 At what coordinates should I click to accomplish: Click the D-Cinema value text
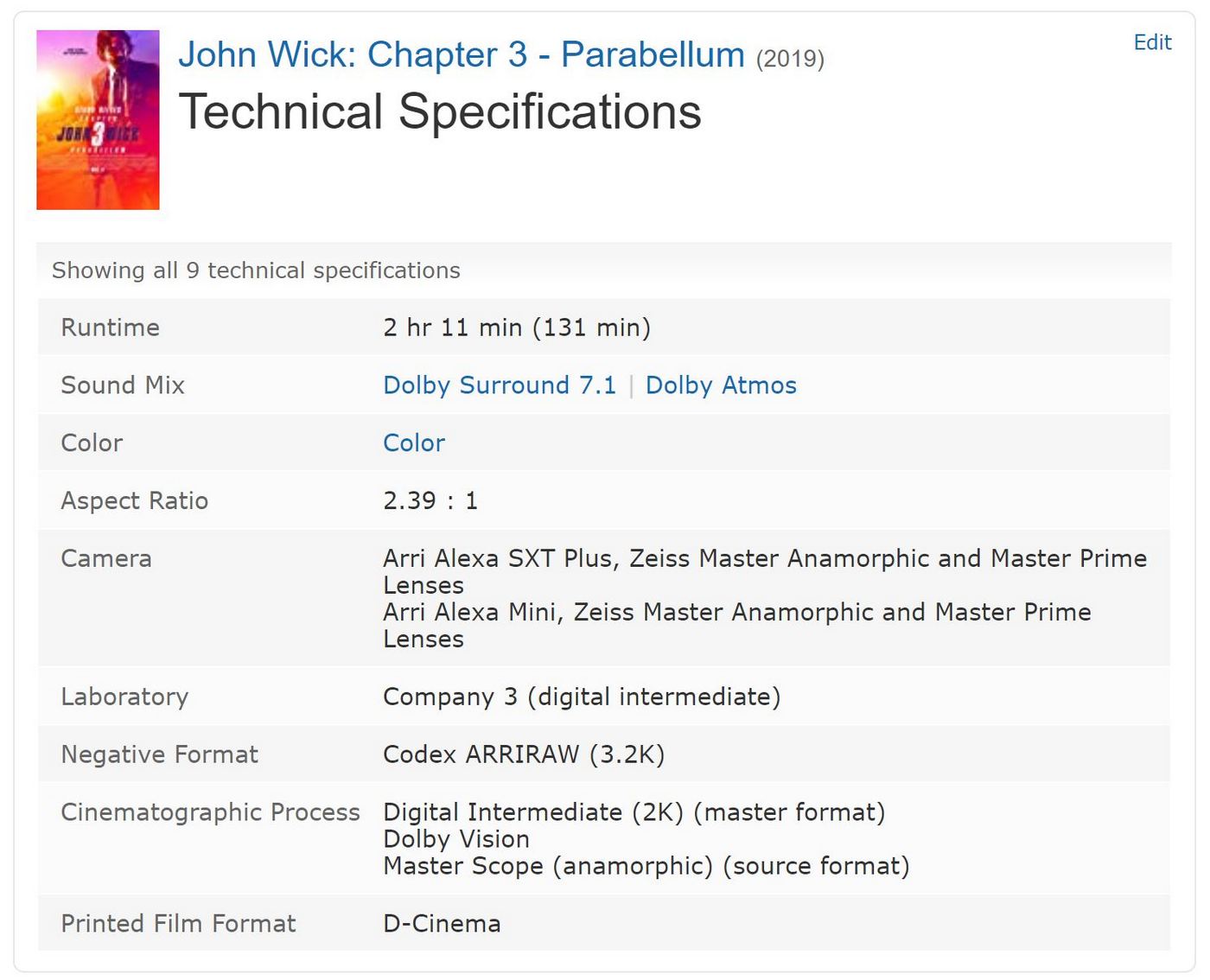click(442, 924)
